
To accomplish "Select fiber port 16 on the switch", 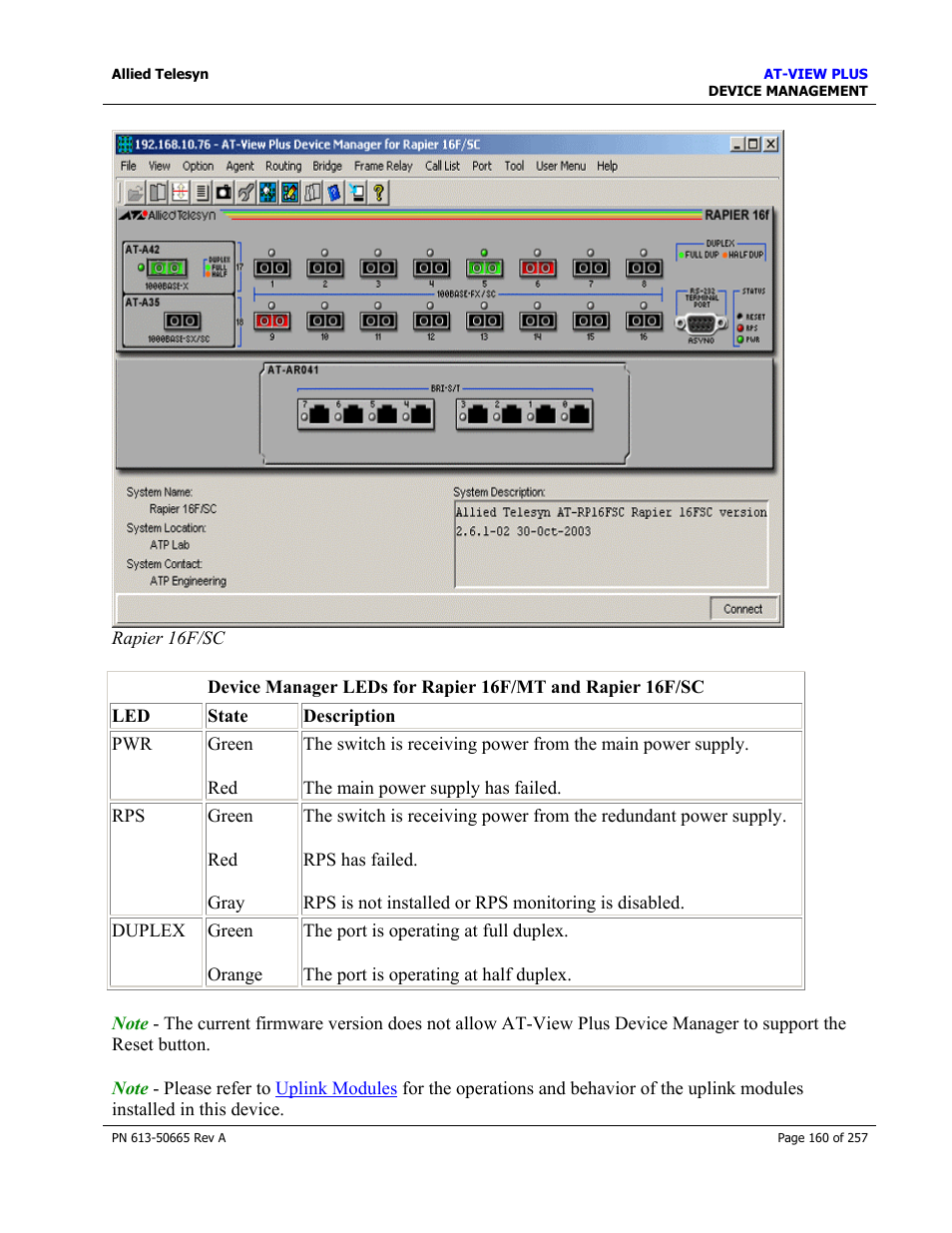I will coord(644,320).
